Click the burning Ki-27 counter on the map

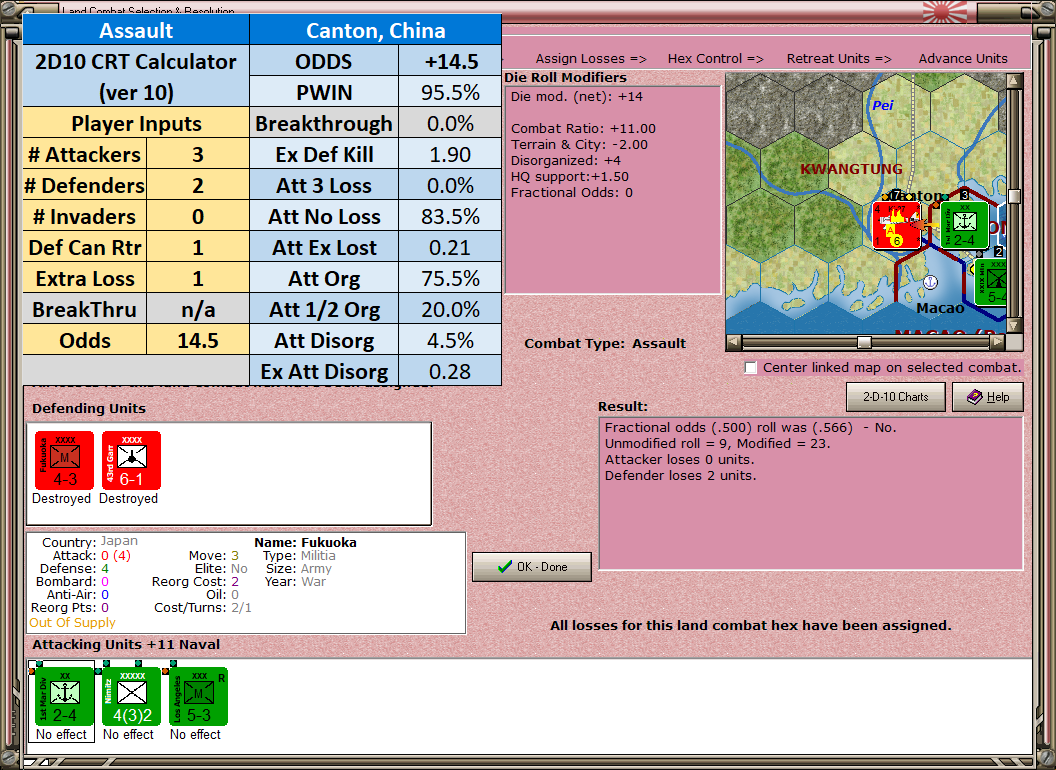click(x=896, y=226)
